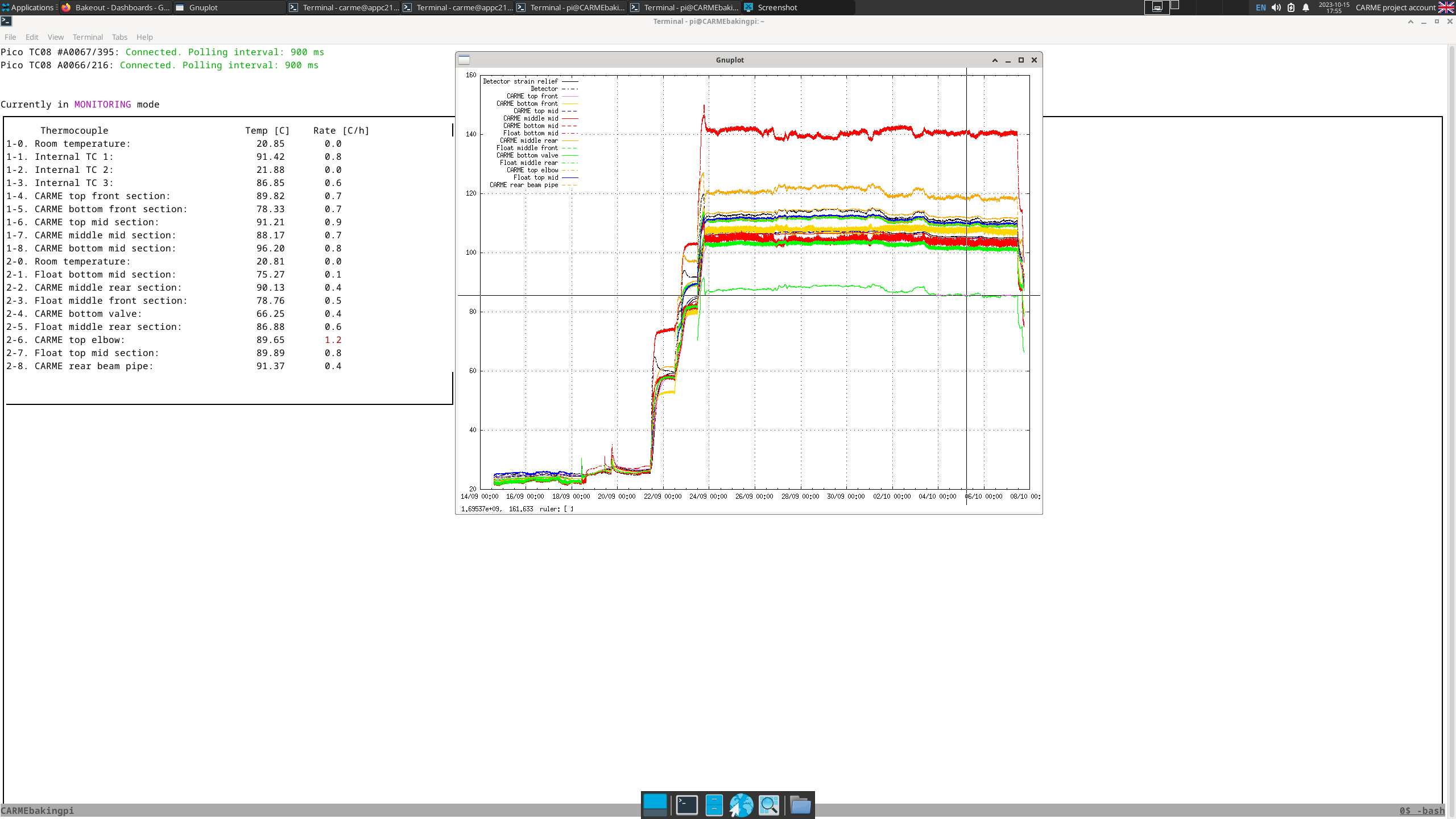The width and height of the screenshot is (1456, 819).
Task: Expand the CARME project account user menu
Action: pos(1395,7)
